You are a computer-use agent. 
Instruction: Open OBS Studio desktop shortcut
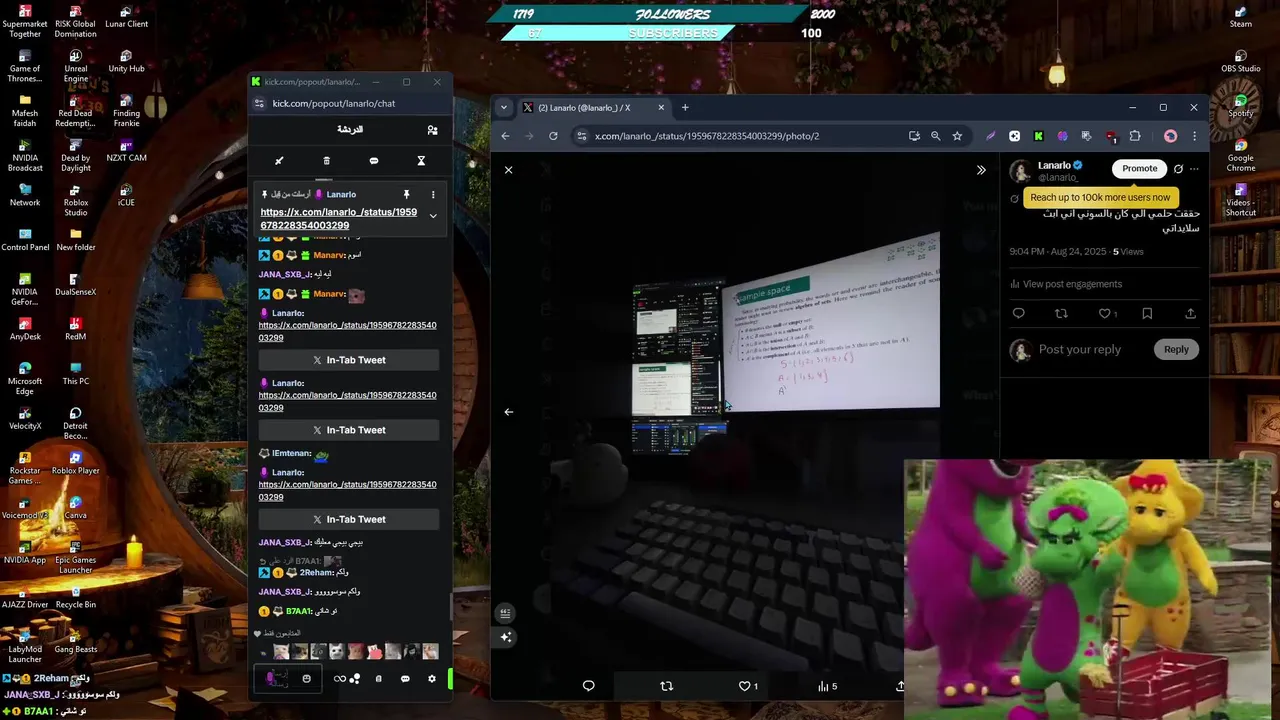click(x=1241, y=62)
